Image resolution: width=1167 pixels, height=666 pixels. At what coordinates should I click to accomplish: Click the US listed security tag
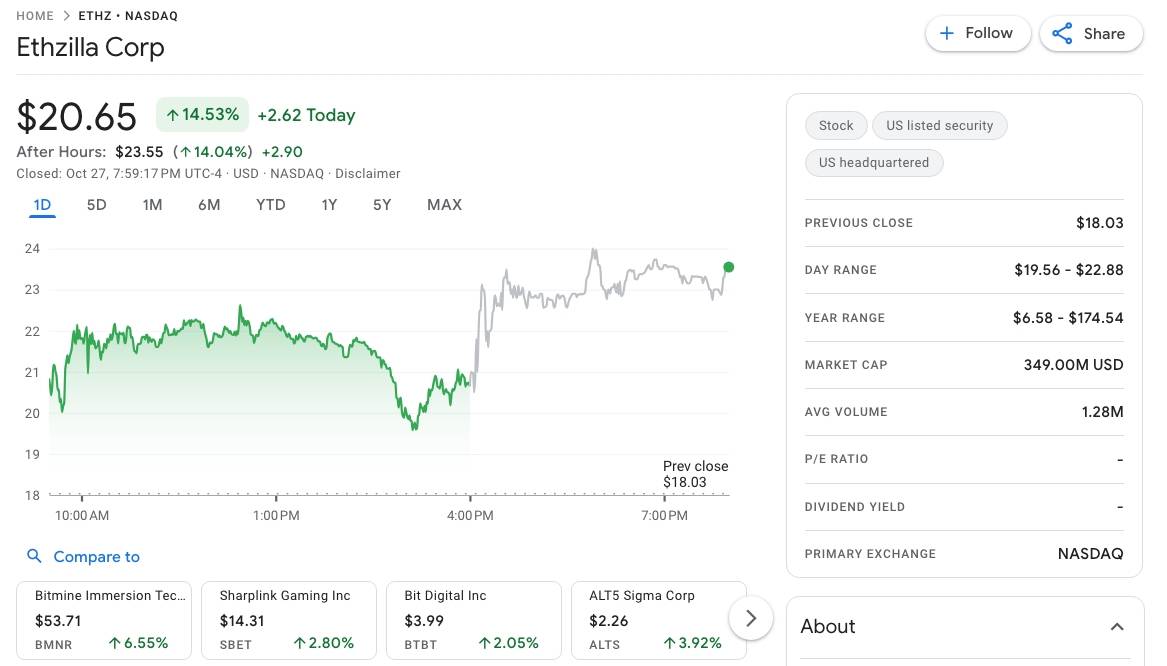939,126
